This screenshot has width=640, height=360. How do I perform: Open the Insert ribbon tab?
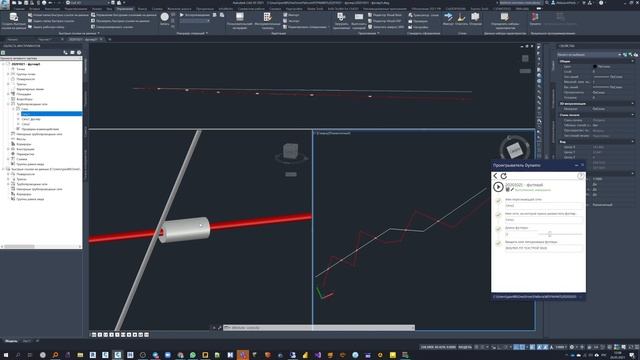(34, 8)
